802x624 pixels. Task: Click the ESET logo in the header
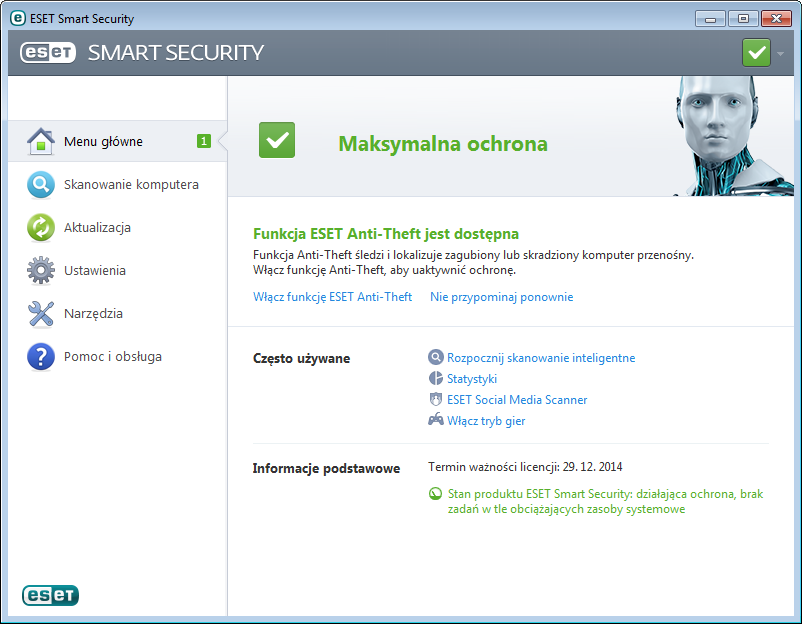click(48, 52)
